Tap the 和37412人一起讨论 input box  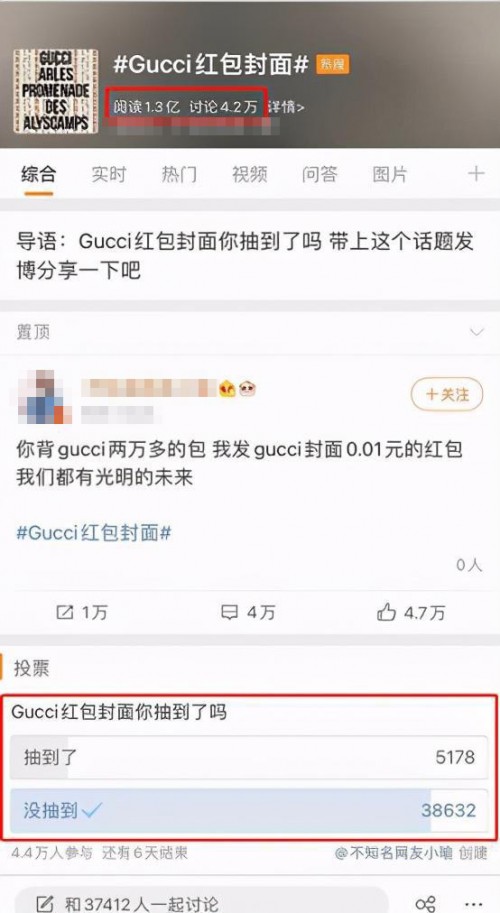(201, 901)
